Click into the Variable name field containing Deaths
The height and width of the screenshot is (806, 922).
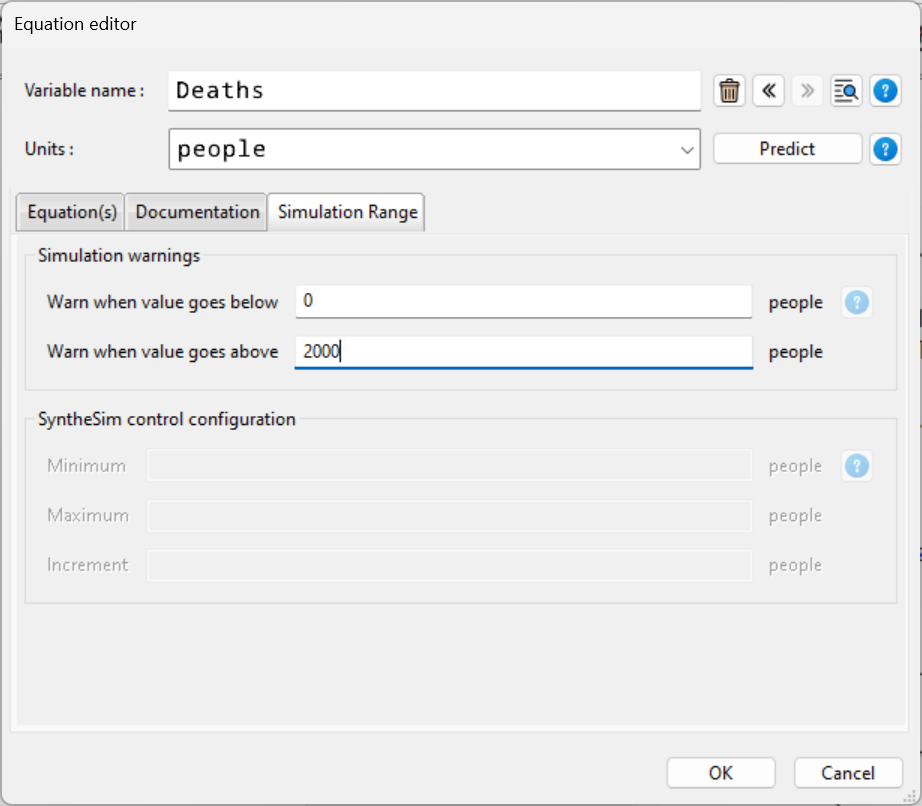click(434, 90)
